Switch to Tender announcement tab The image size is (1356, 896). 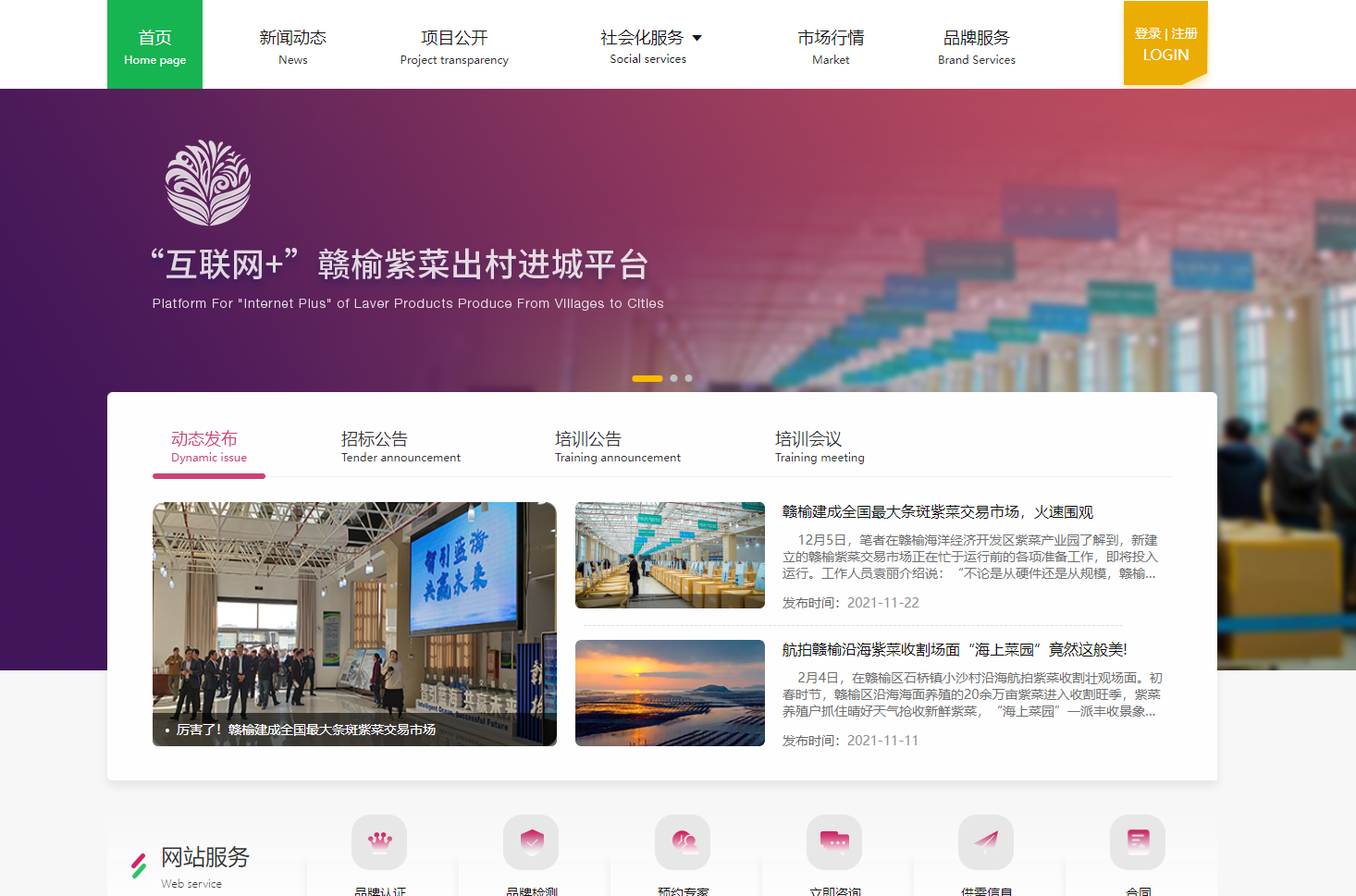click(401, 447)
